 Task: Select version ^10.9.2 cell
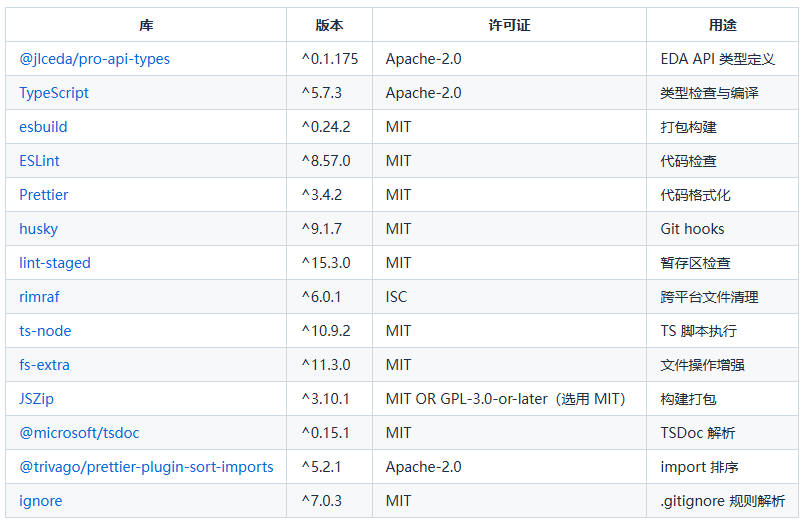[329, 330]
